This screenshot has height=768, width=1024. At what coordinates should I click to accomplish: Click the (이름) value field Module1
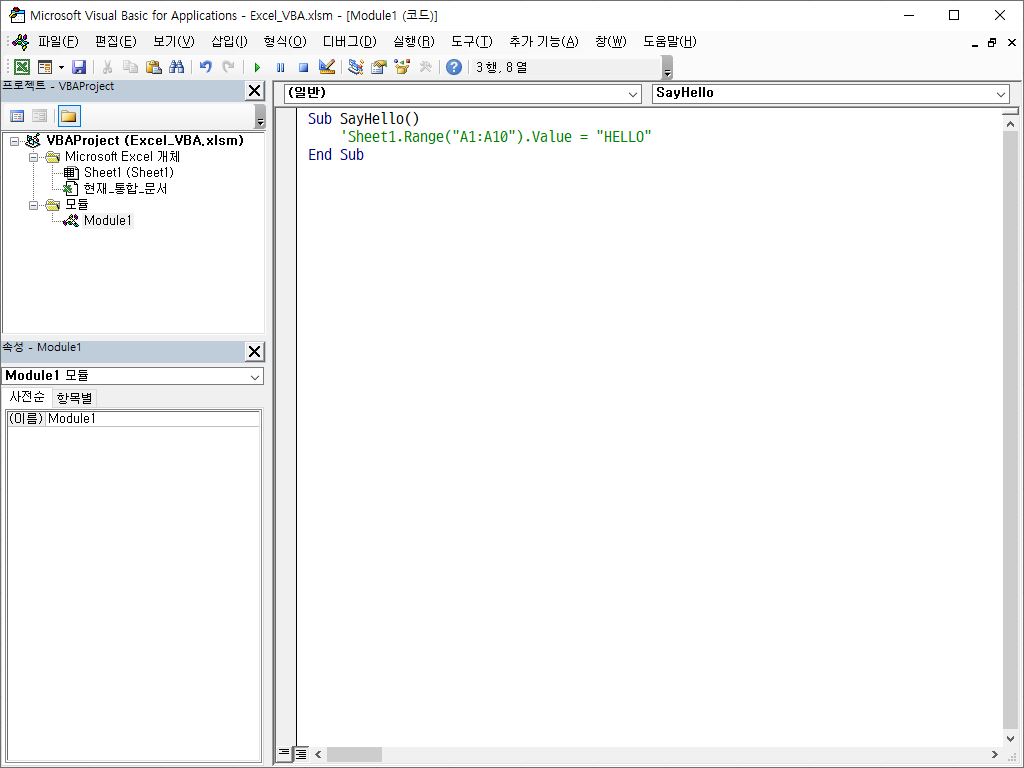(x=153, y=419)
